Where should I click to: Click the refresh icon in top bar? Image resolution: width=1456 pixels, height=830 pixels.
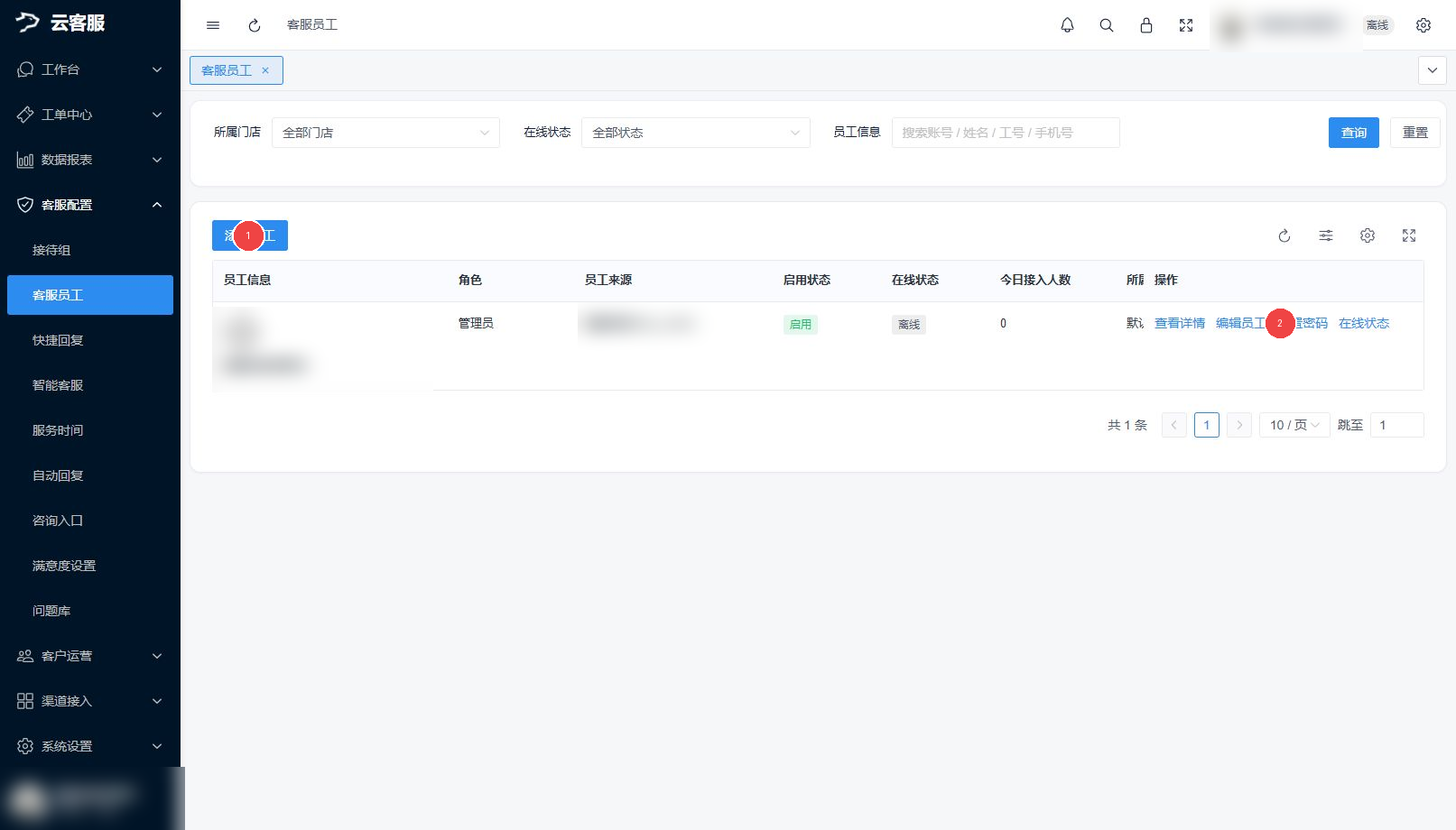point(255,25)
